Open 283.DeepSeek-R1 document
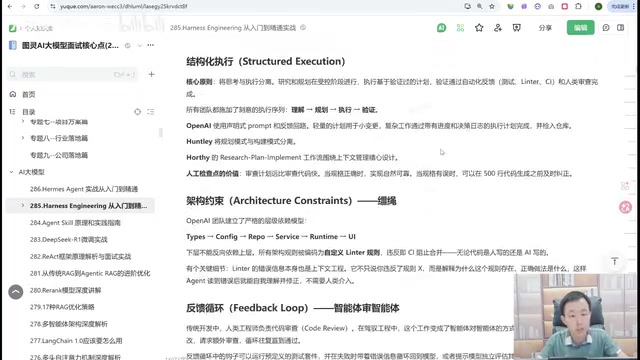Screen dimensions: 640x360 69,239
